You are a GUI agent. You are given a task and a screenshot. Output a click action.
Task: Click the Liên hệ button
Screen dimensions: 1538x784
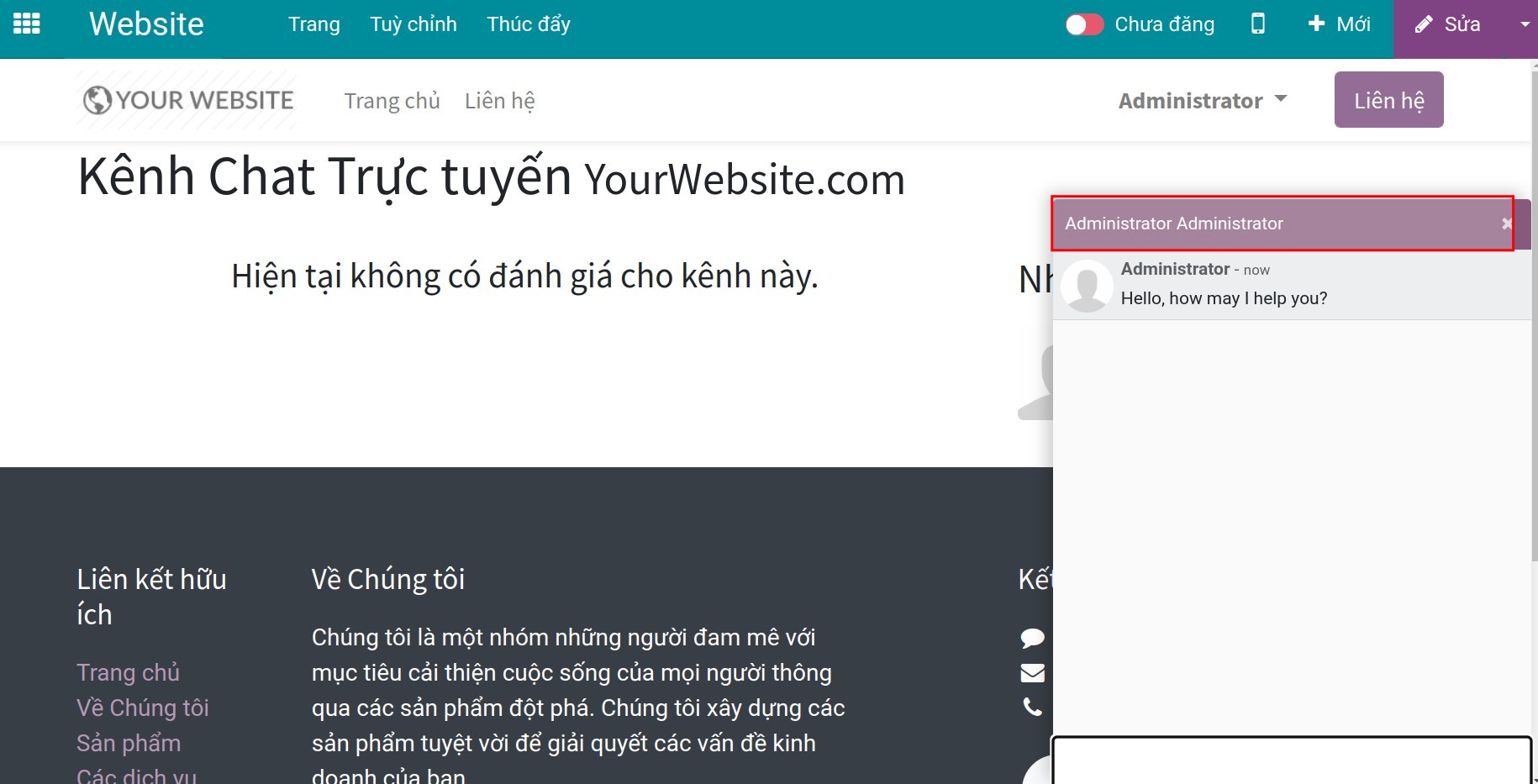click(1388, 99)
